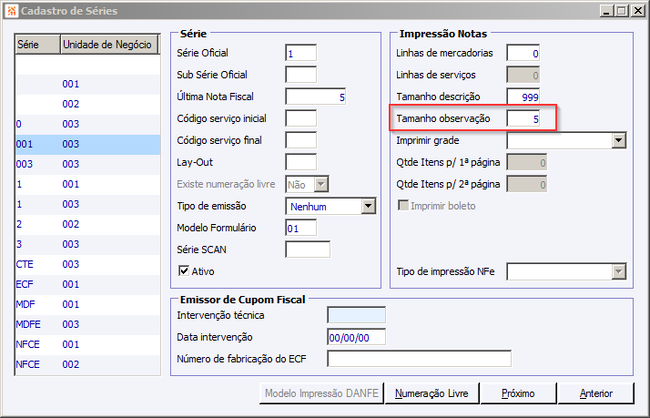Screen dimensions: 650x418
Task: Toggle the Ativo checkbox
Action: point(184,271)
